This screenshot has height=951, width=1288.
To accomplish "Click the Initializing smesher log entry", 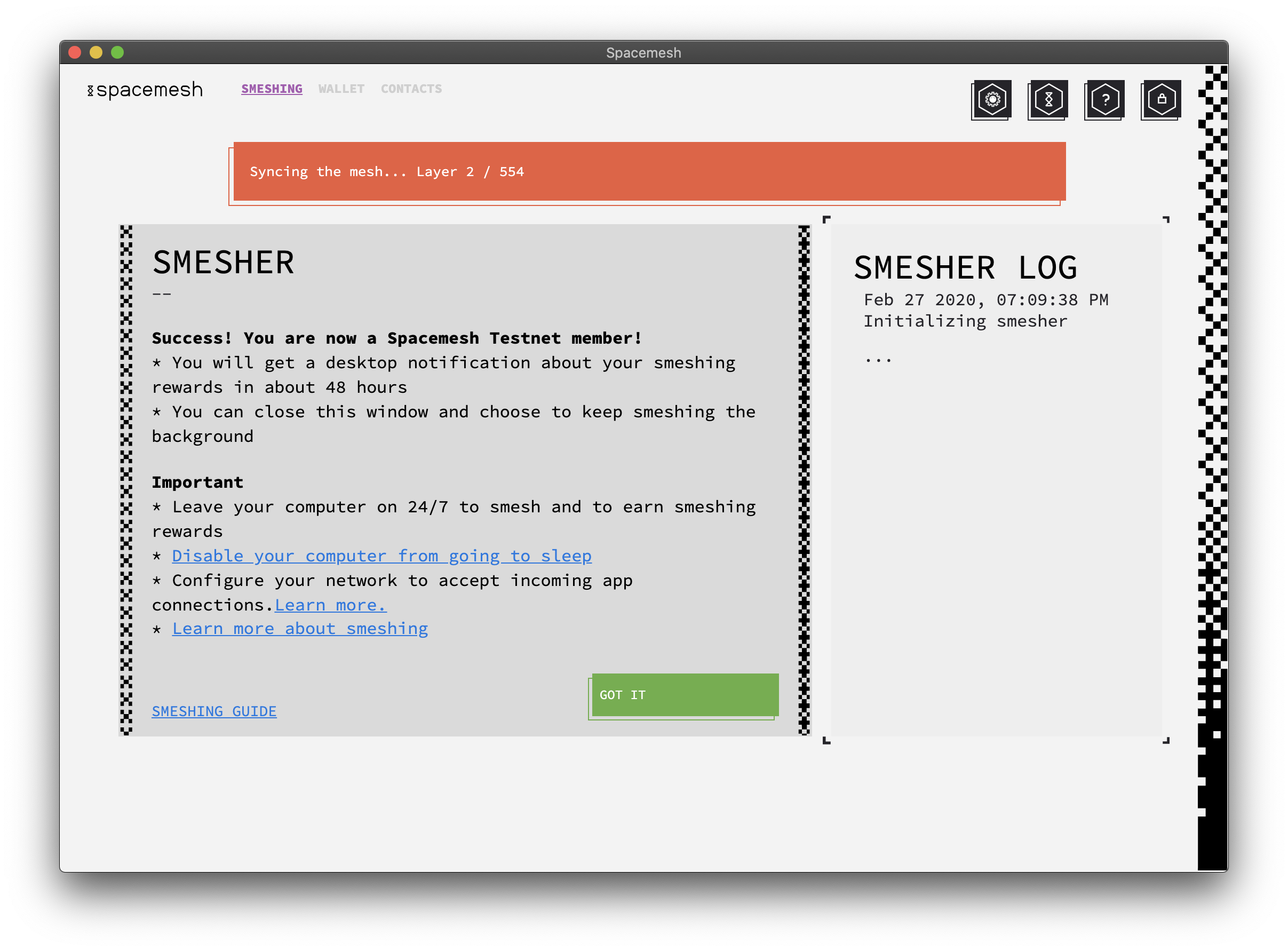I will [x=965, y=321].
